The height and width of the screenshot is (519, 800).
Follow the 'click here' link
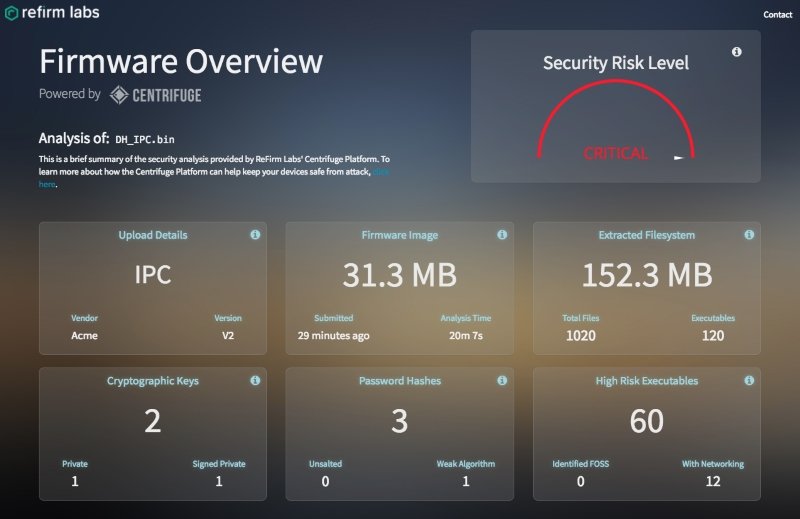(381, 172)
